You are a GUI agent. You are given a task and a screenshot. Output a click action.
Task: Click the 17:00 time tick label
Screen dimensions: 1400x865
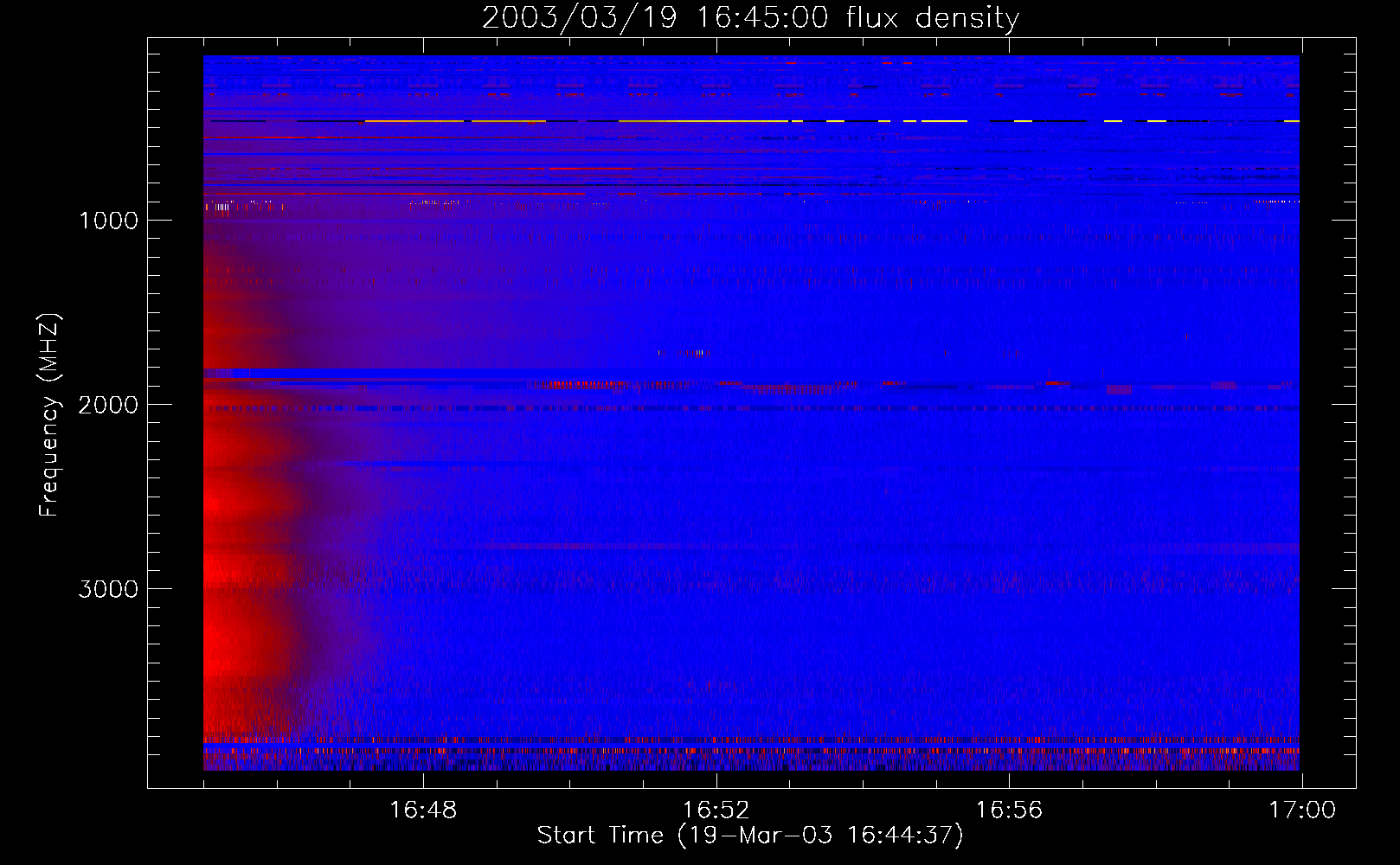pos(1302,811)
